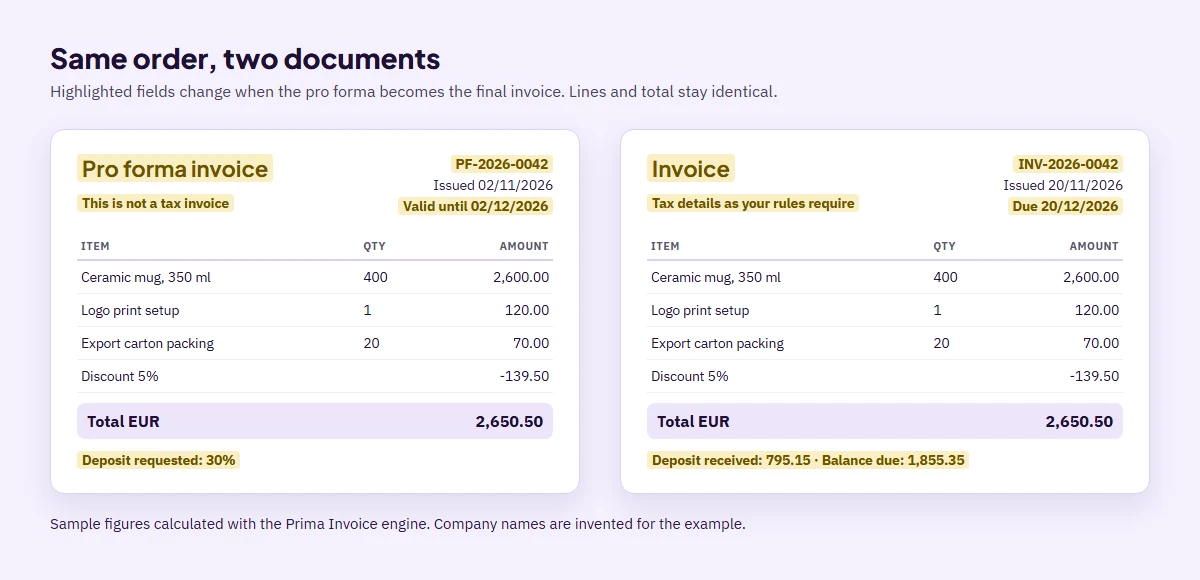Click the 'Due 20/12/2026' label
Screen dimensions: 1200x580
pos(1065,206)
